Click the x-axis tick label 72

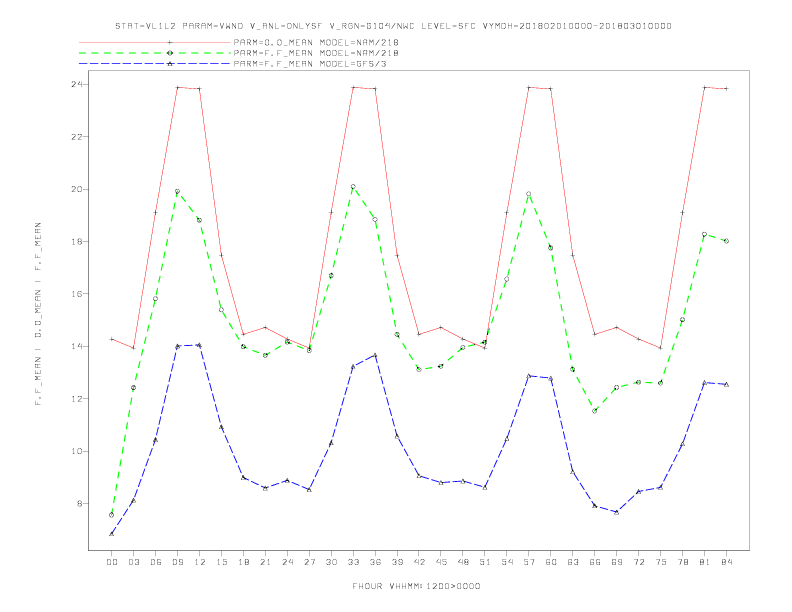pyautogui.click(x=638, y=562)
